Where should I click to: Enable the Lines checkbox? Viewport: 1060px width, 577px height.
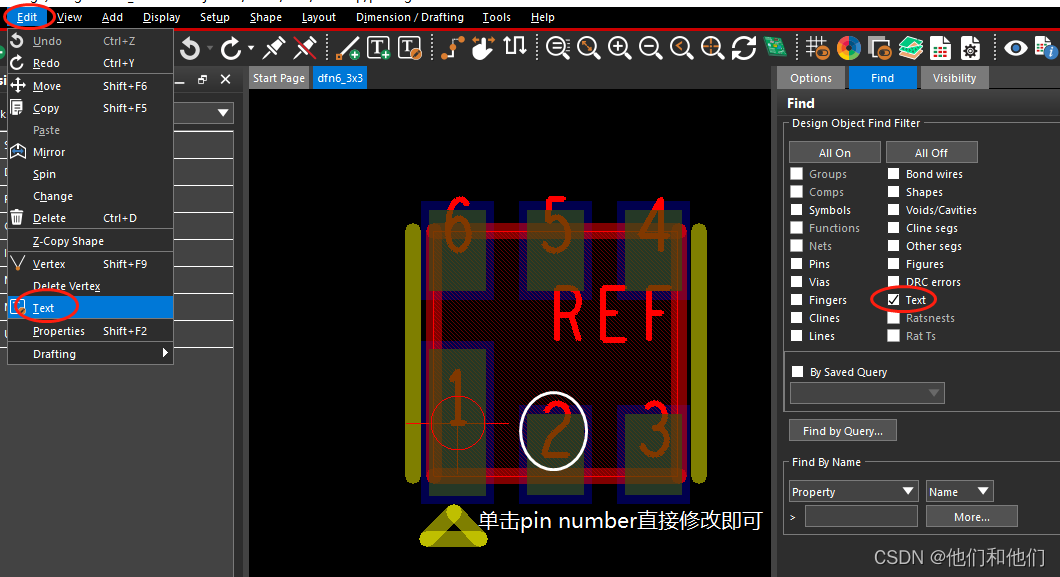point(797,336)
